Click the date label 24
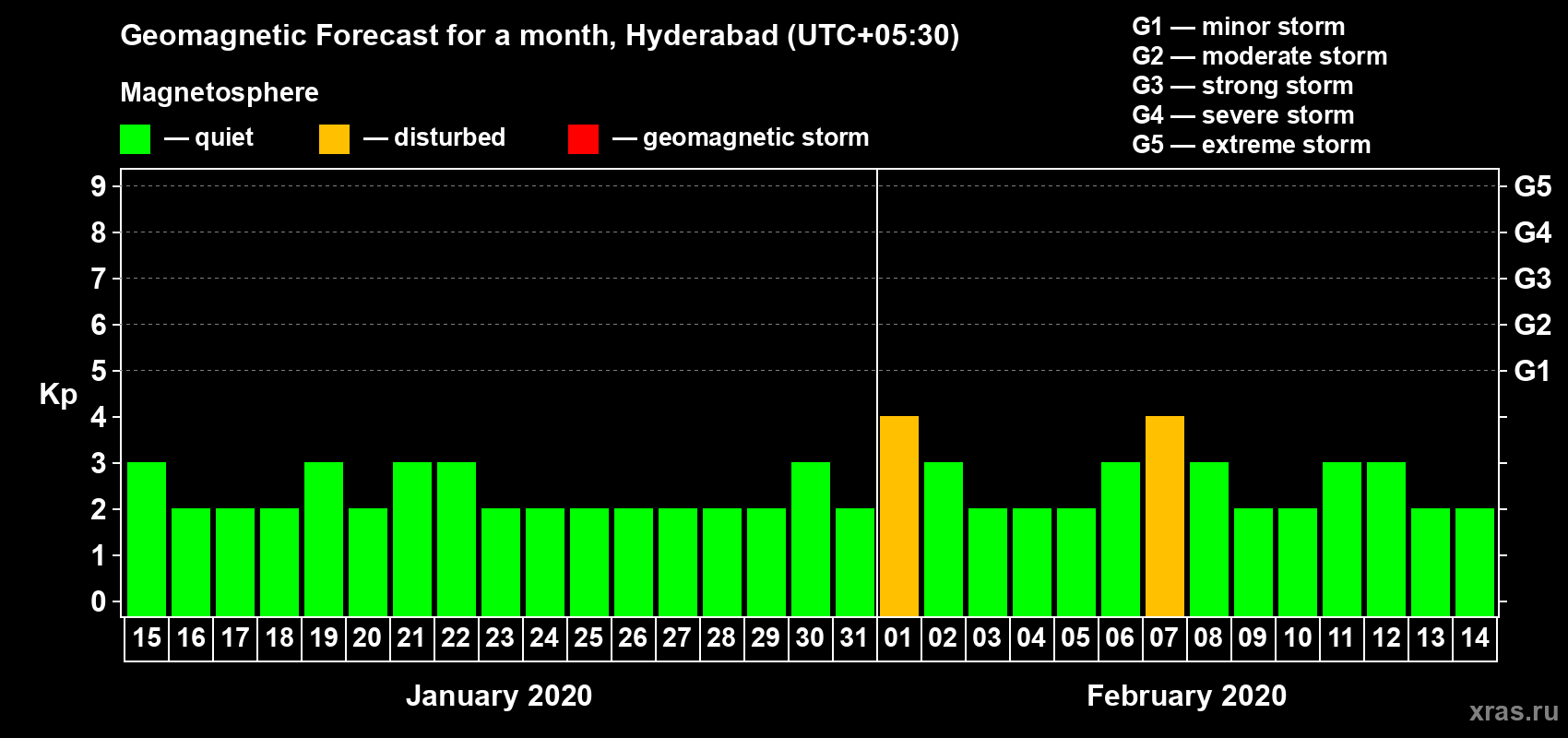 click(544, 638)
